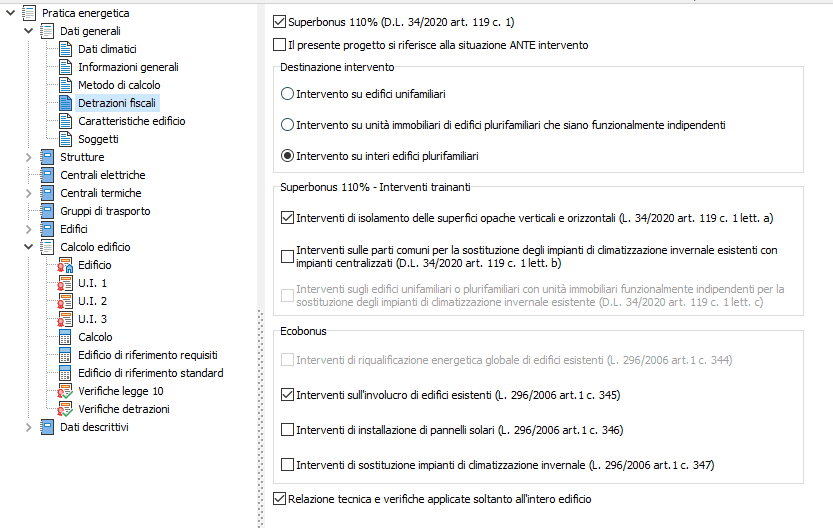The image size is (833, 528).
Task: Click the dotted vertical panel splitter
Action: [260, 419]
